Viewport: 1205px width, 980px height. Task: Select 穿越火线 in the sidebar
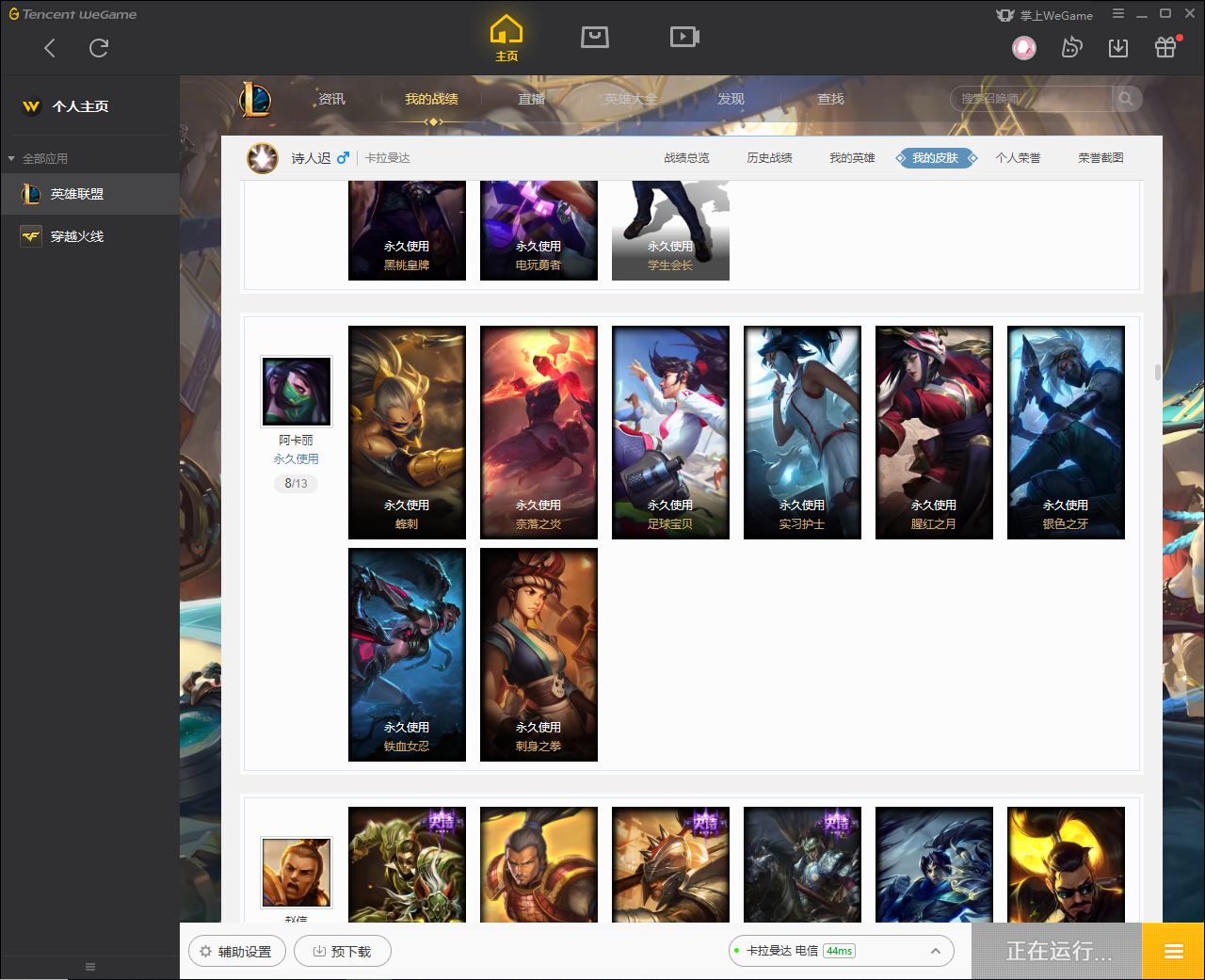click(89, 236)
